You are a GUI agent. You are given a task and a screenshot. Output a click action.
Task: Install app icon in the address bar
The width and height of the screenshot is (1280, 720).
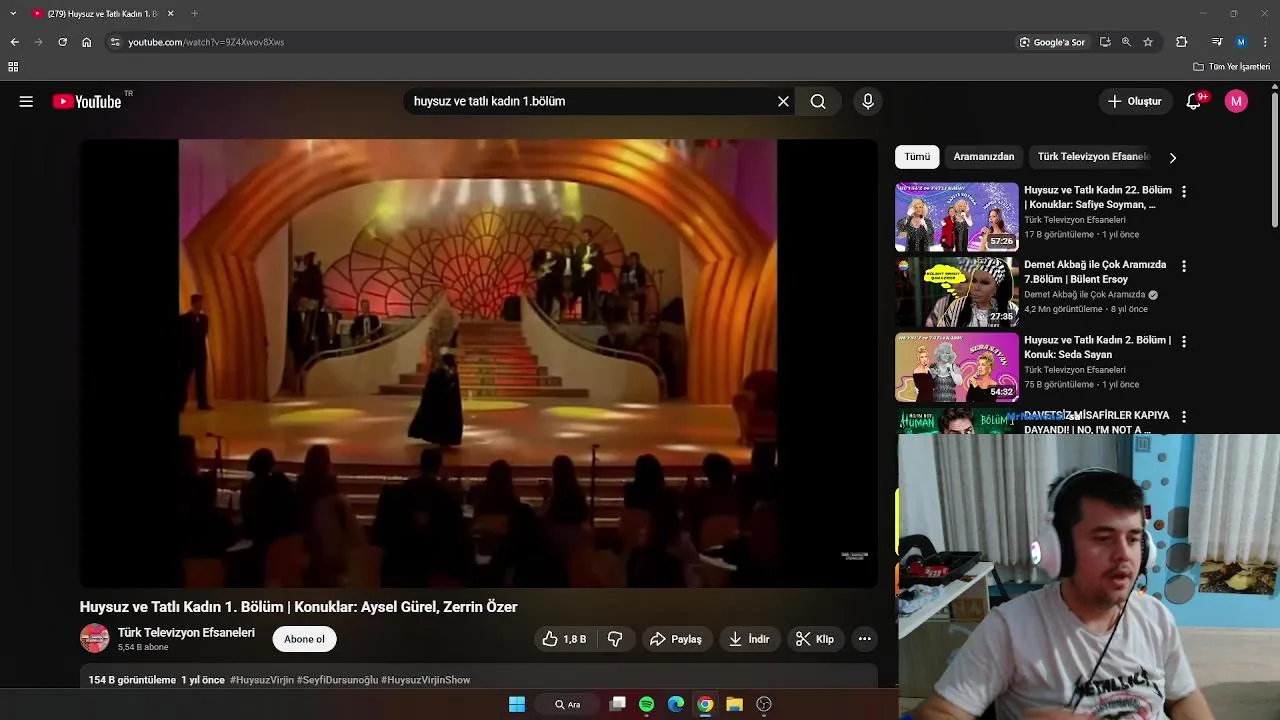[x=1105, y=42]
